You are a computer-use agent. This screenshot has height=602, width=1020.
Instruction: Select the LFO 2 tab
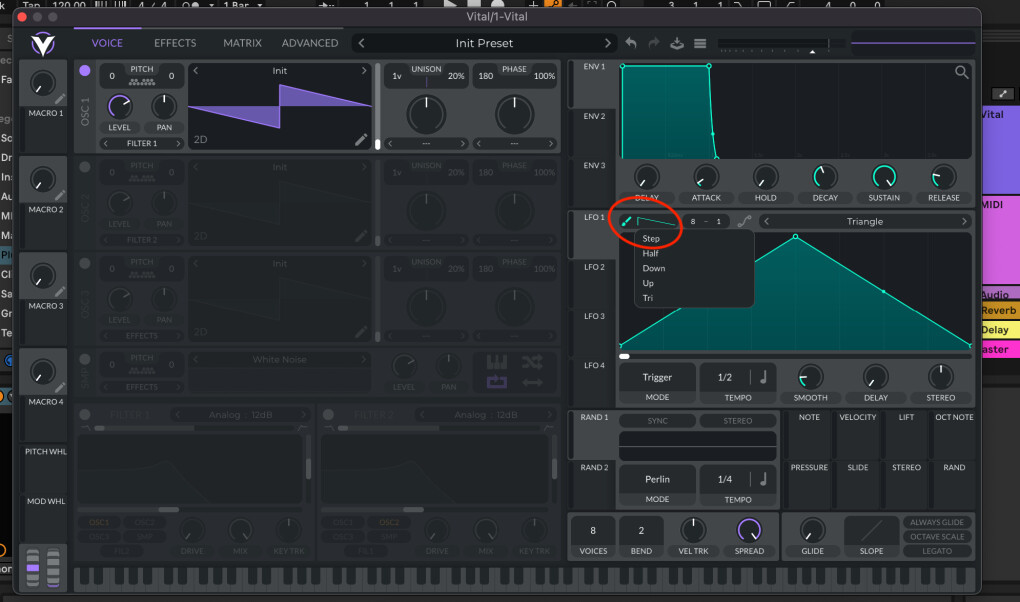594,267
